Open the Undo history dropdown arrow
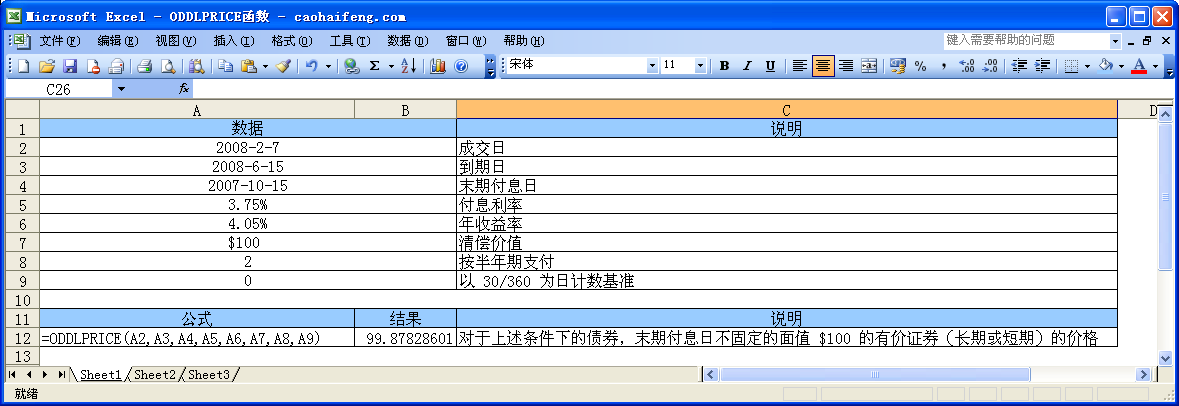The width and height of the screenshot is (1179, 406). click(x=328, y=66)
